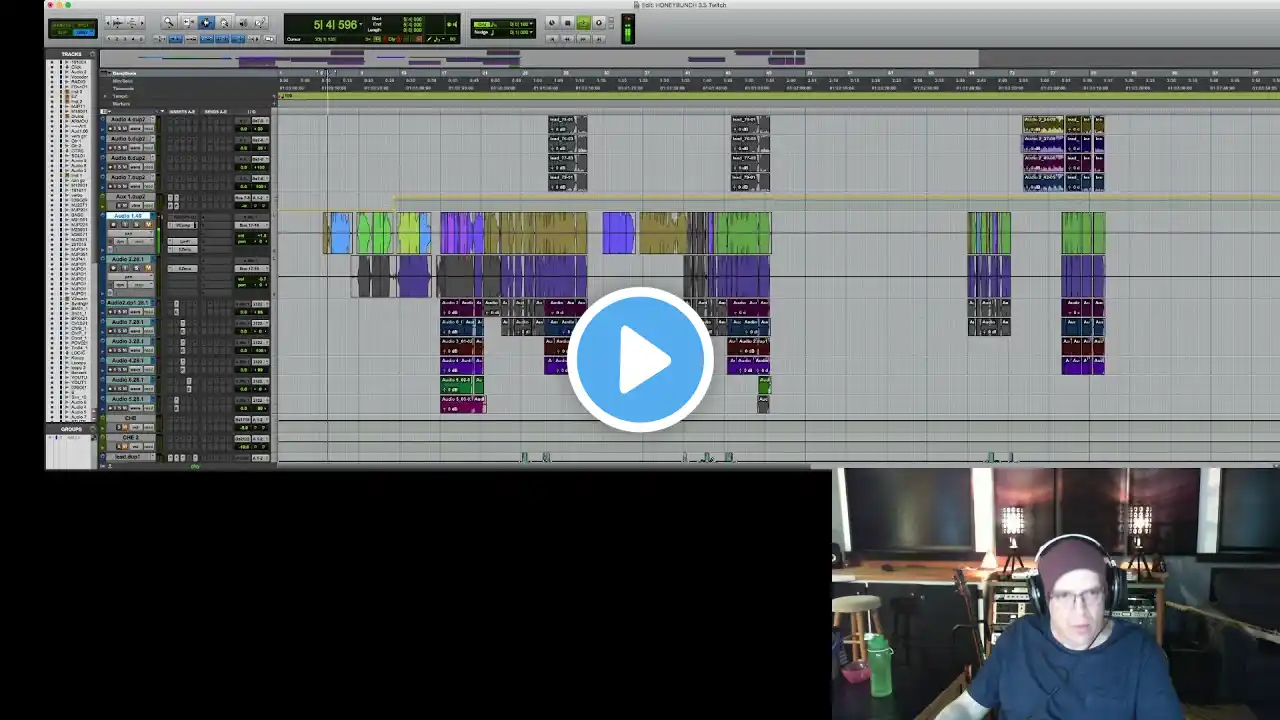
Task: Open read automation mode on Audio 1.48
Action: pyautogui.click(x=139, y=242)
